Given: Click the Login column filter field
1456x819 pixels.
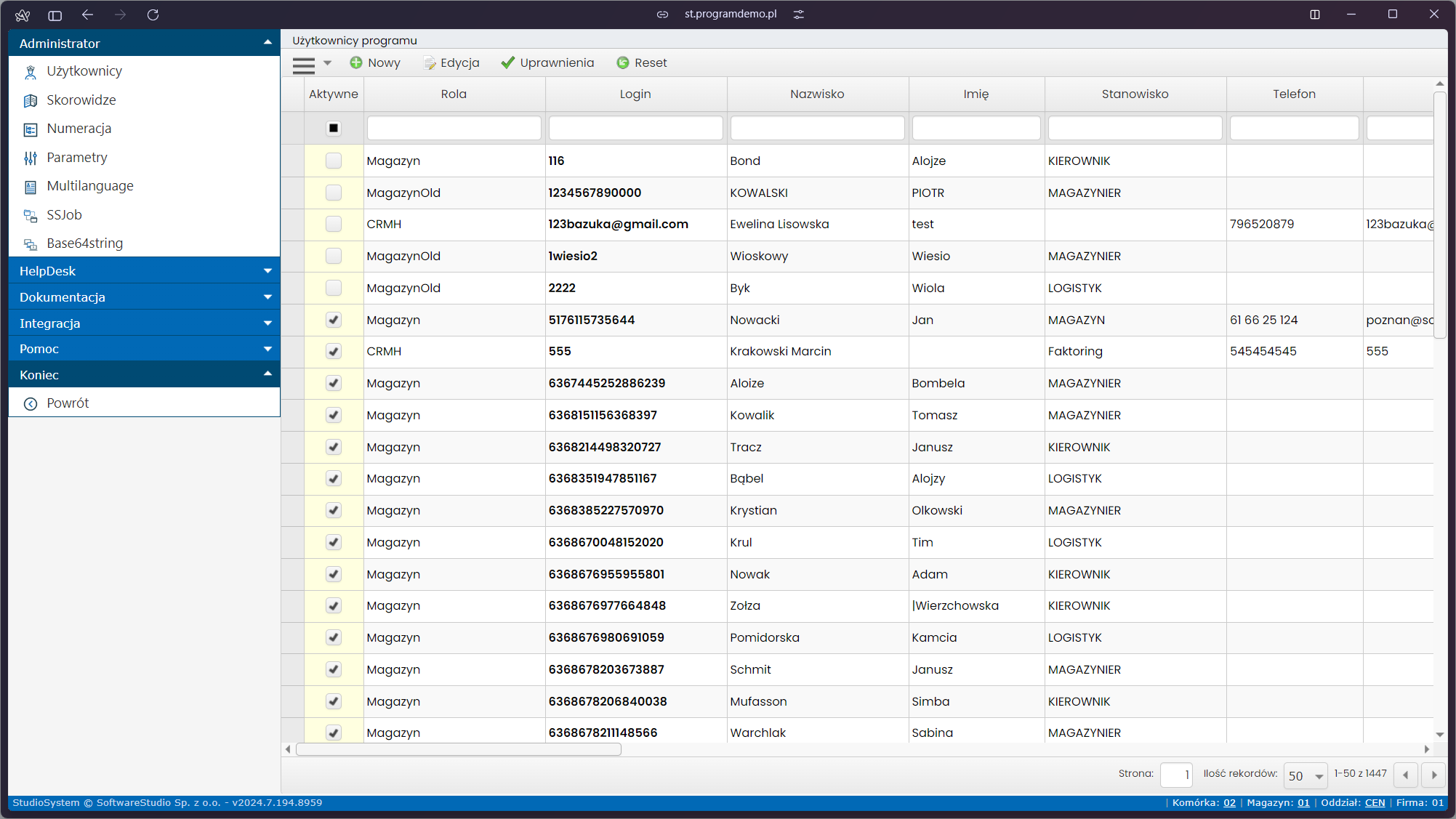Looking at the screenshot, I should [635, 128].
